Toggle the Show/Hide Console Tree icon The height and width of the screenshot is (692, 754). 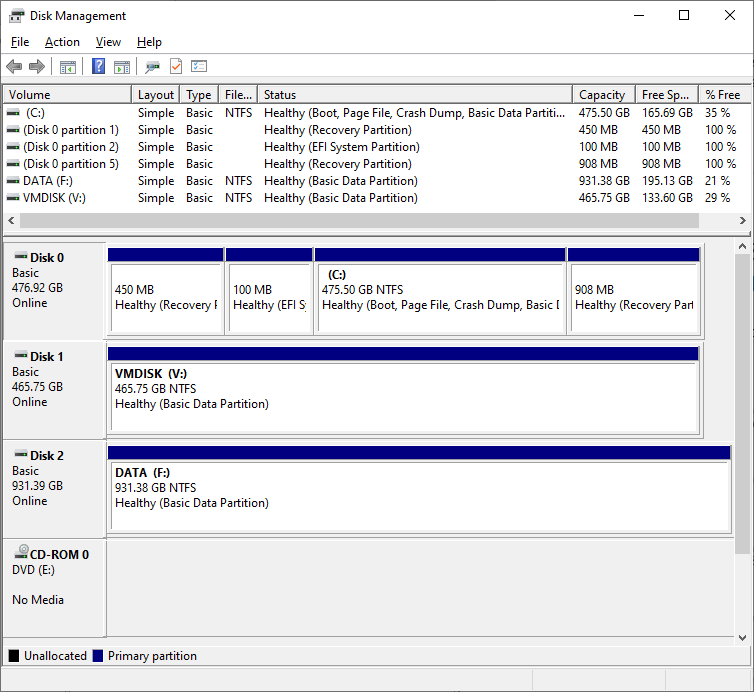pos(68,67)
